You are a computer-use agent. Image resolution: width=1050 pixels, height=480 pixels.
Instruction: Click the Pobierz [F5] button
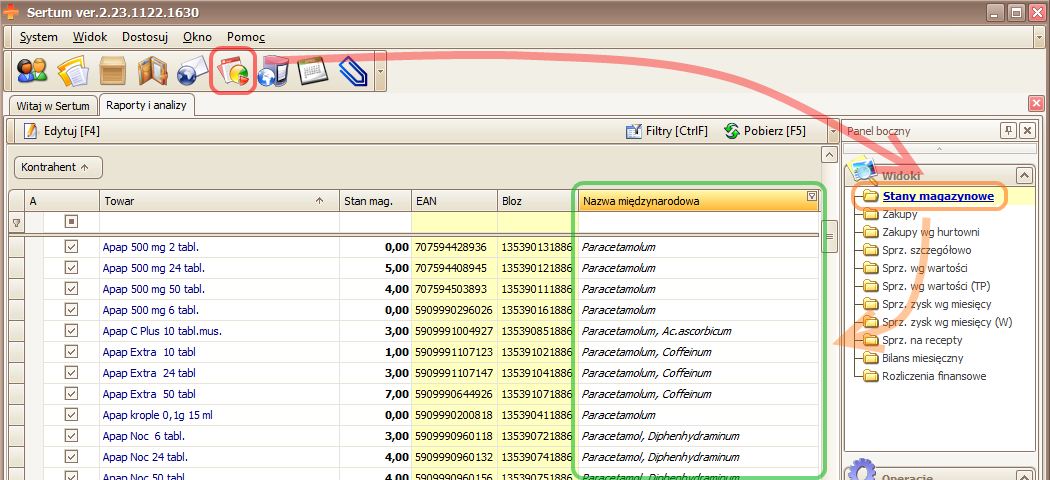(x=765, y=131)
